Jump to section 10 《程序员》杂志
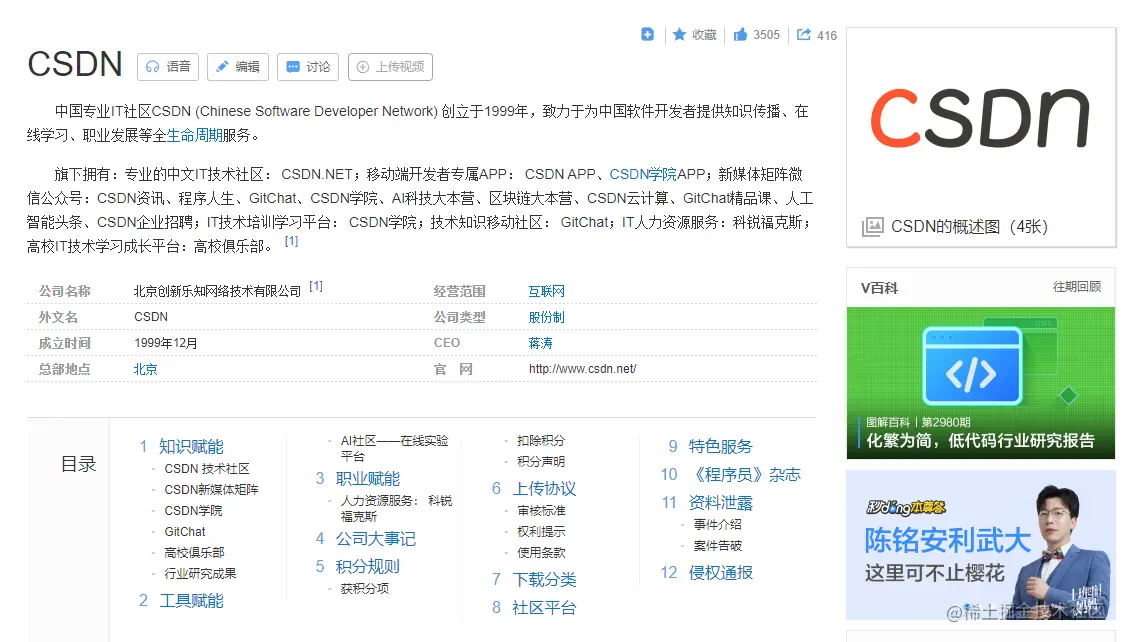Image resolution: width=1126 pixels, height=642 pixels. 745,475
